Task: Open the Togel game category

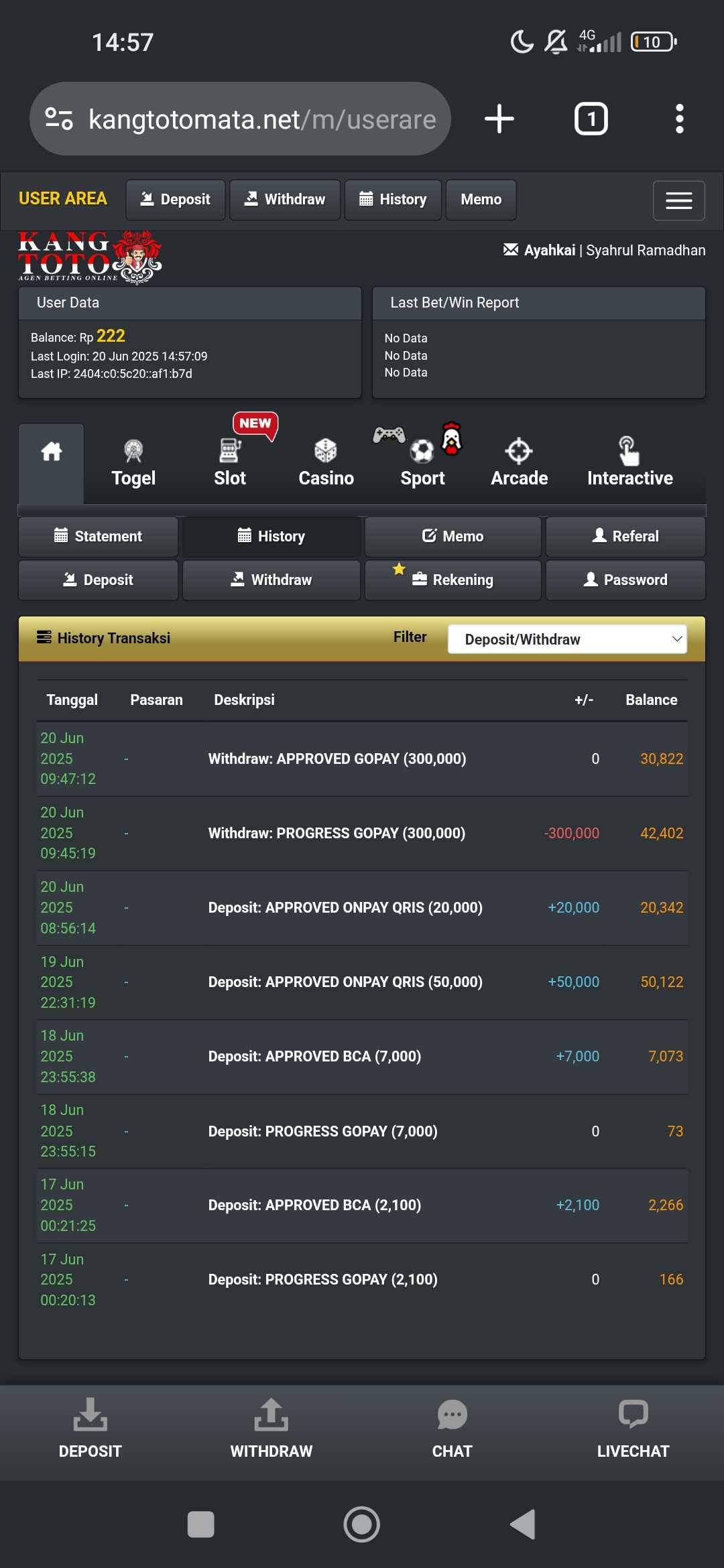Action: pyautogui.click(x=133, y=464)
